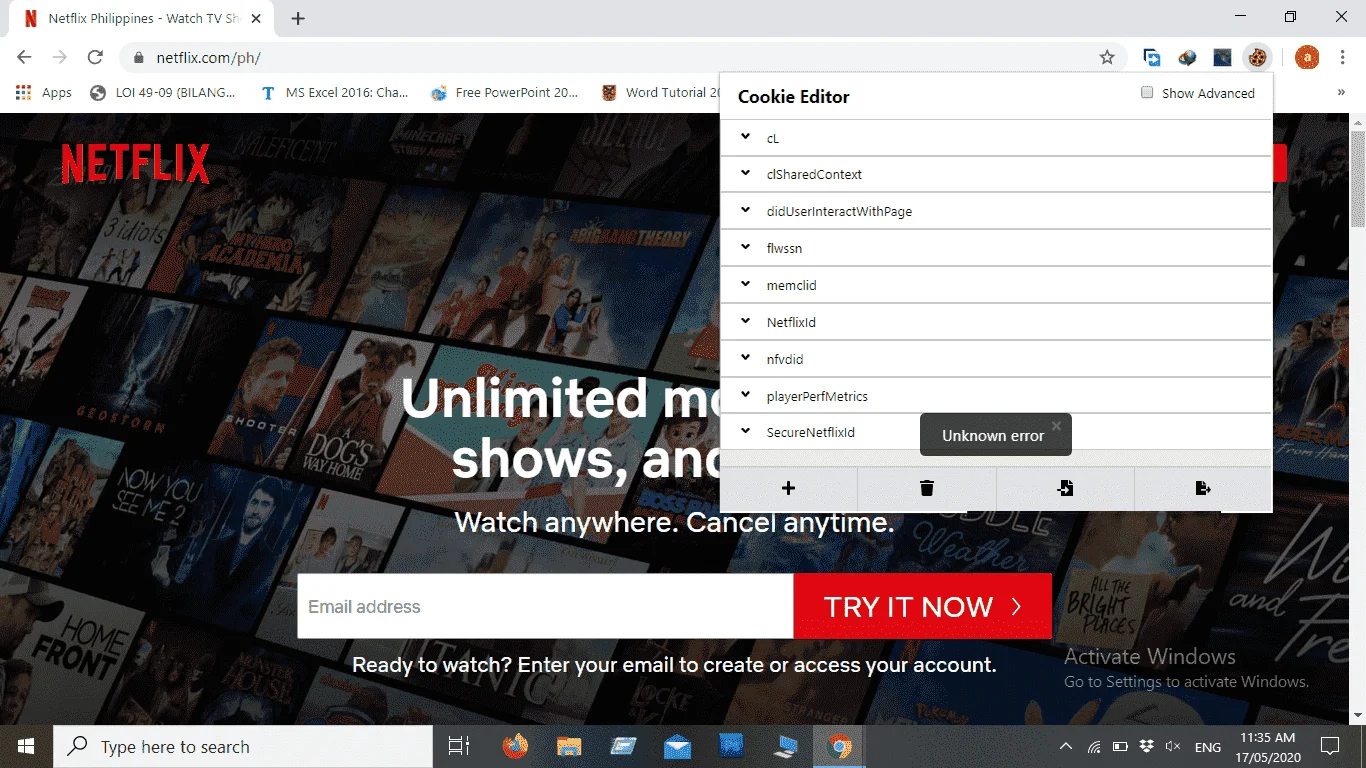The width and height of the screenshot is (1366, 768).
Task: Click the globe extension icon in the toolbar
Action: point(1187,58)
